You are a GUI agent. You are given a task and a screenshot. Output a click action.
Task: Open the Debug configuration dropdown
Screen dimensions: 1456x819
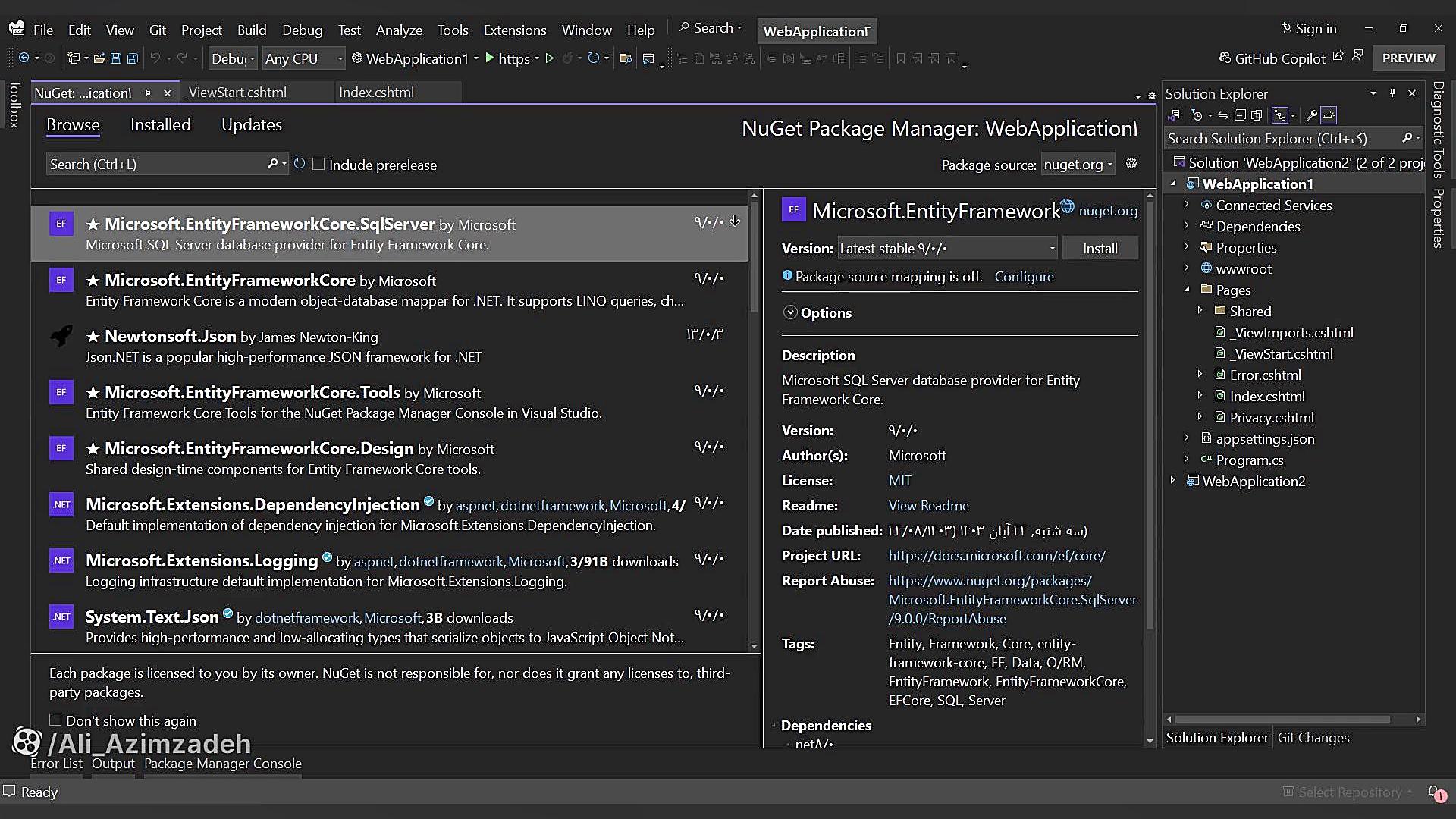click(x=233, y=58)
